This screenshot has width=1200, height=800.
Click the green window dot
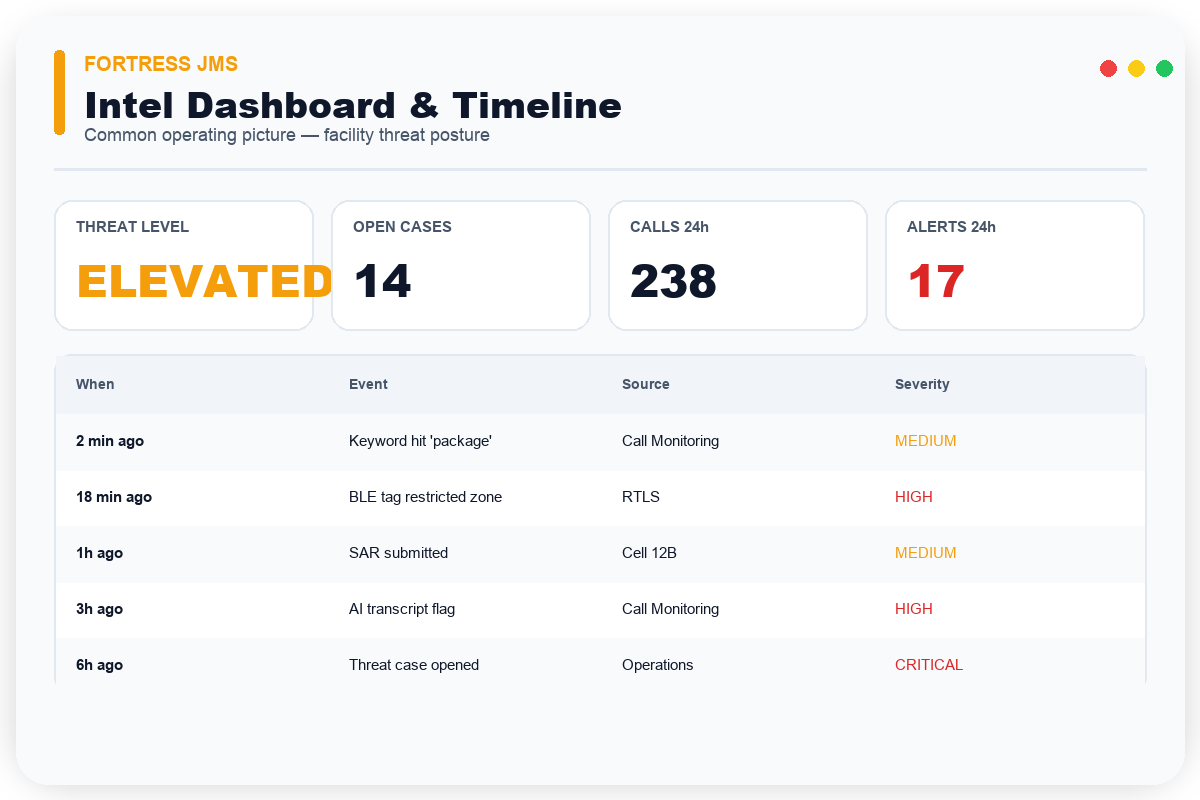point(1164,68)
